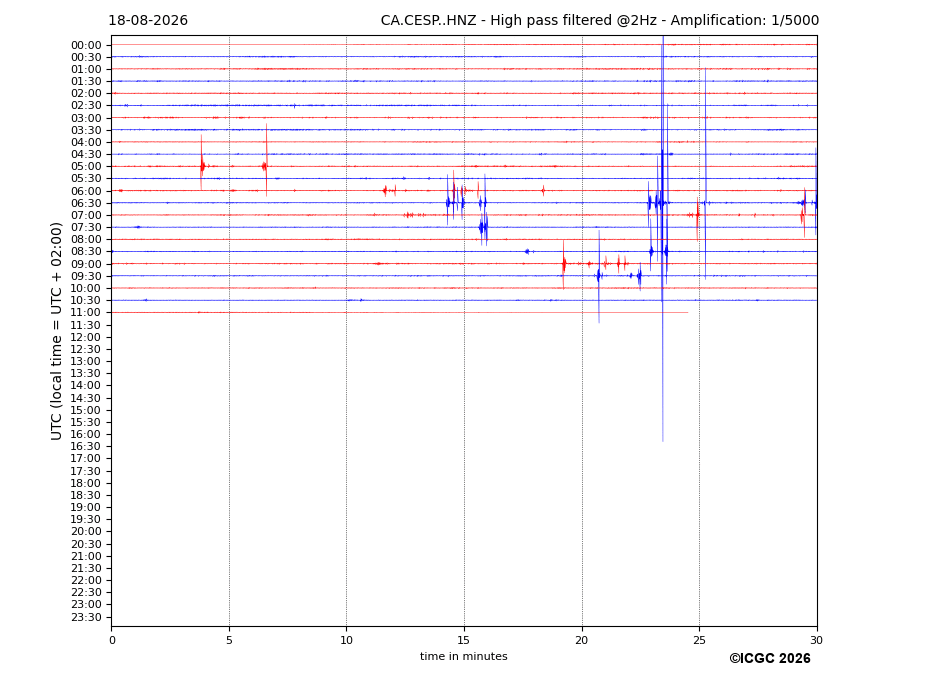Click the 23:30 time row label
Image resolution: width=927 pixels, height=696 pixels.
(x=86, y=618)
